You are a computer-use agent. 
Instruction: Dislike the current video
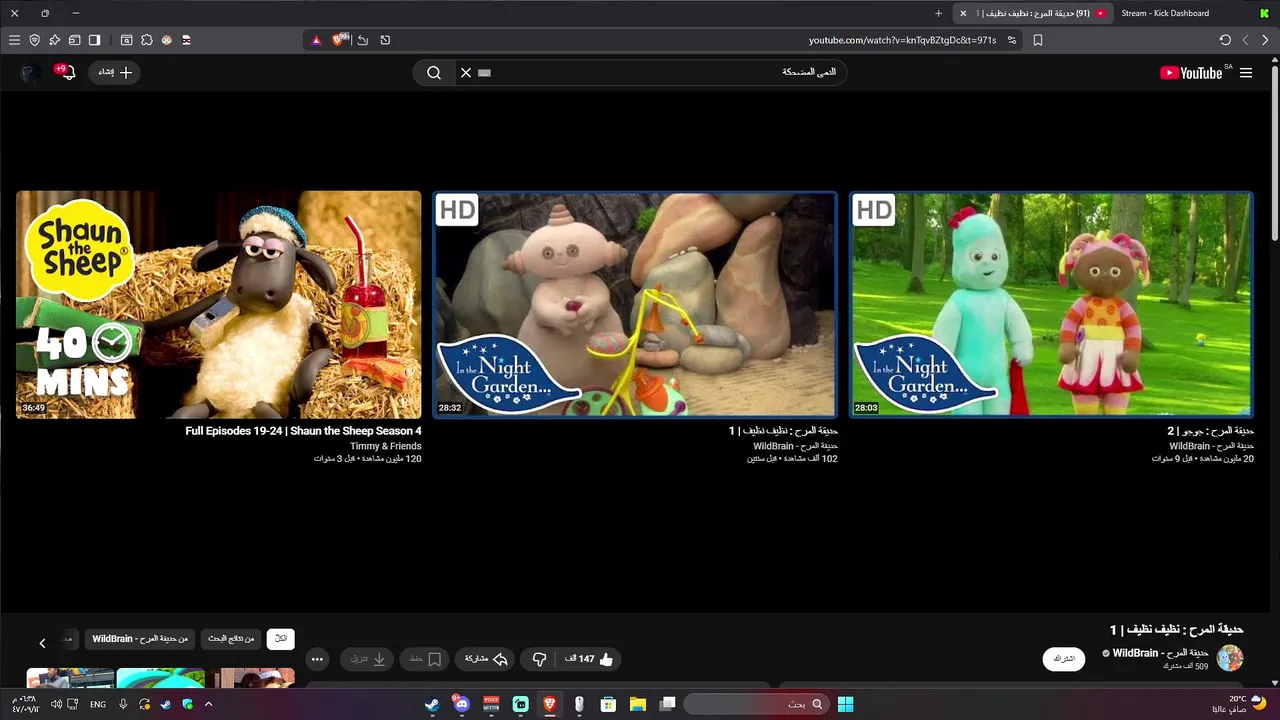(539, 659)
